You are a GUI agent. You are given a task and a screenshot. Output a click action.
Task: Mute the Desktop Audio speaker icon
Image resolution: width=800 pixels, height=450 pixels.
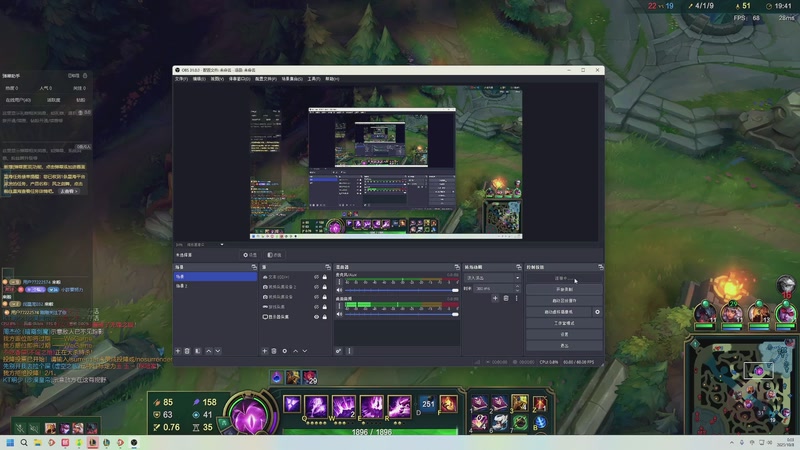[339, 314]
